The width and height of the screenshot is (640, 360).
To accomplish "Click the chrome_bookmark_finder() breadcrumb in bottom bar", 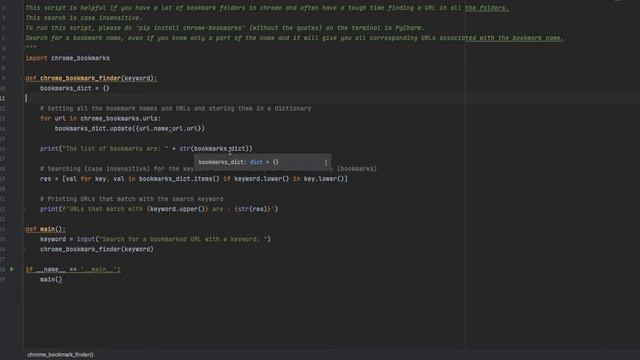I will (x=60, y=355).
